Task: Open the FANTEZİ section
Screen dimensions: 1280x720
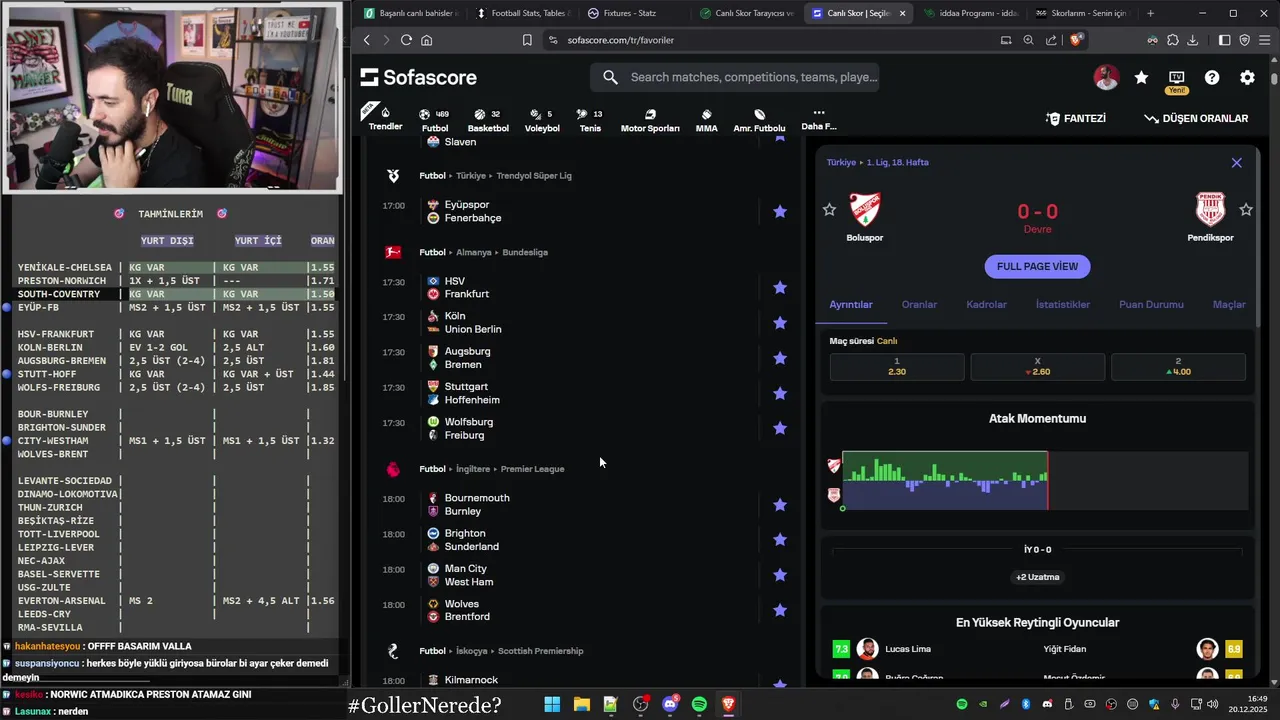Action: [1075, 118]
